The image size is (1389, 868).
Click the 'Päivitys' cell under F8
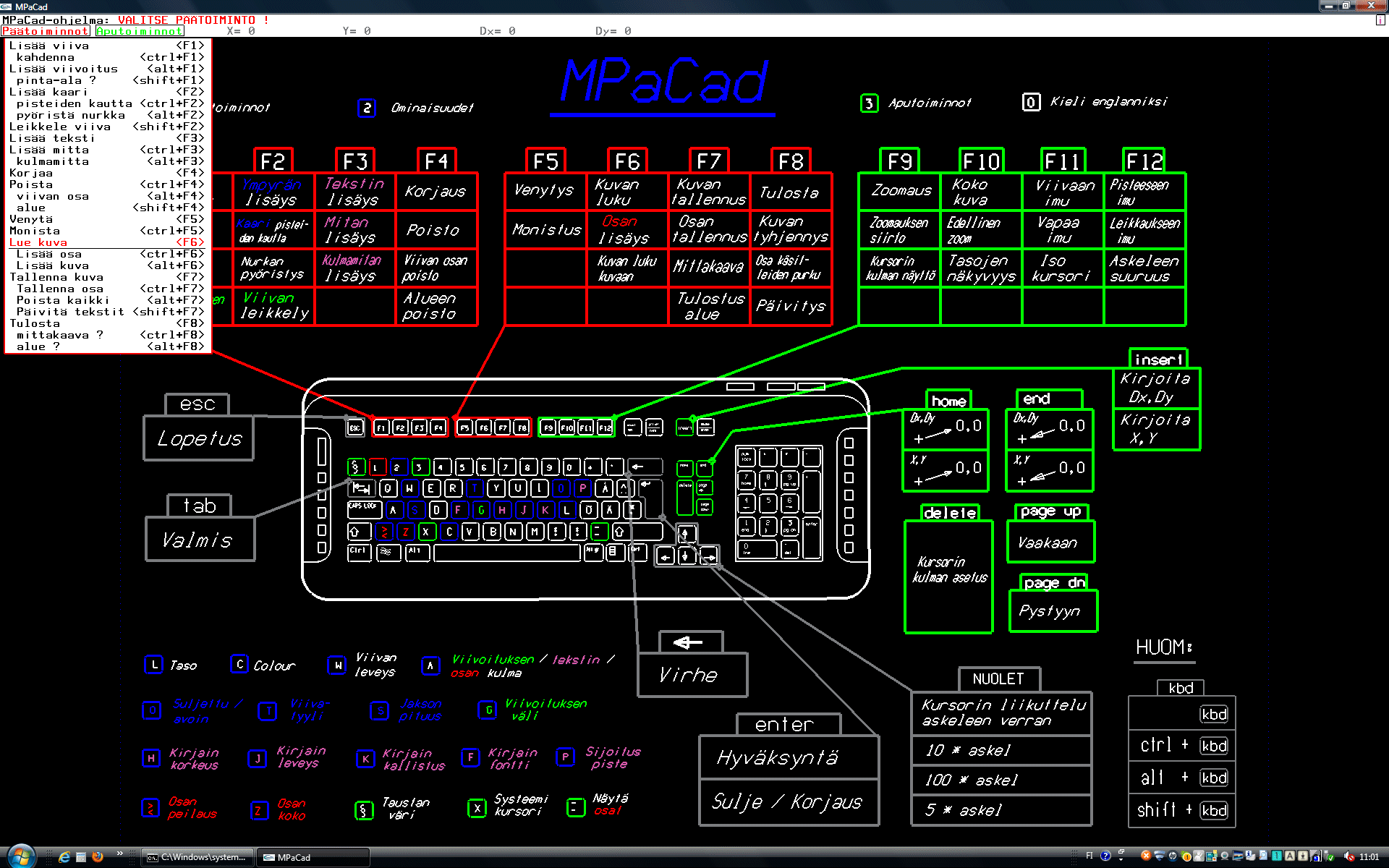coord(791,306)
